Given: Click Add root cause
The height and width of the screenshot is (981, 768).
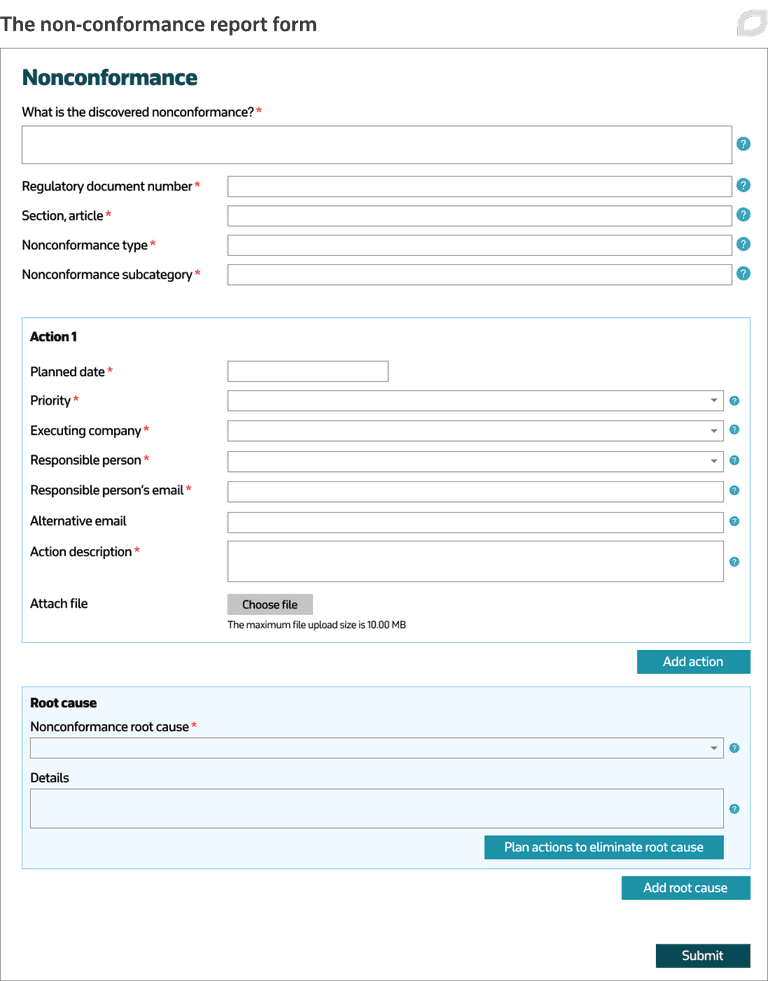Looking at the screenshot, I should (x=686, y=887).
